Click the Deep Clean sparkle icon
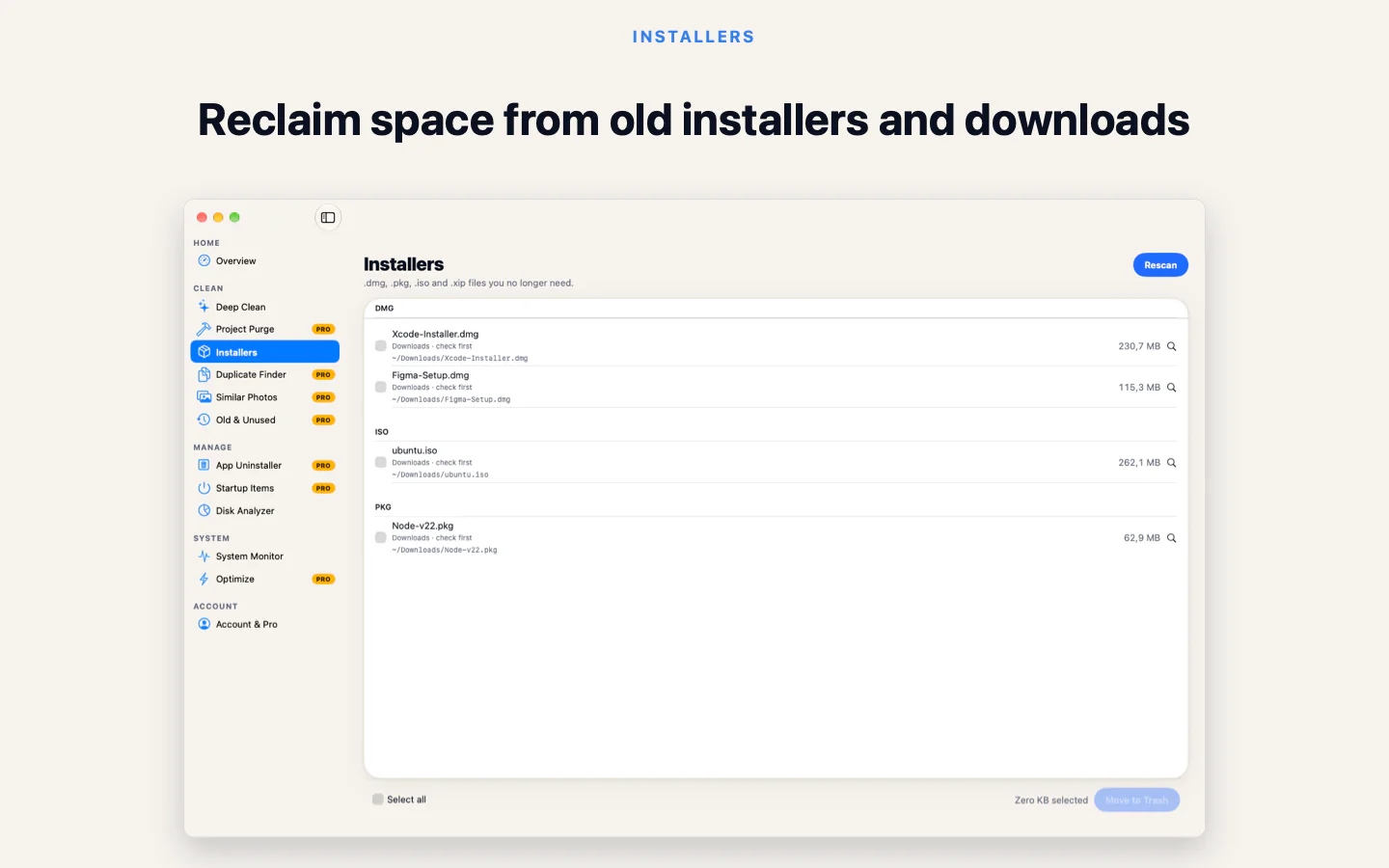The image size is (1389, 868). [x=204, y=307]
